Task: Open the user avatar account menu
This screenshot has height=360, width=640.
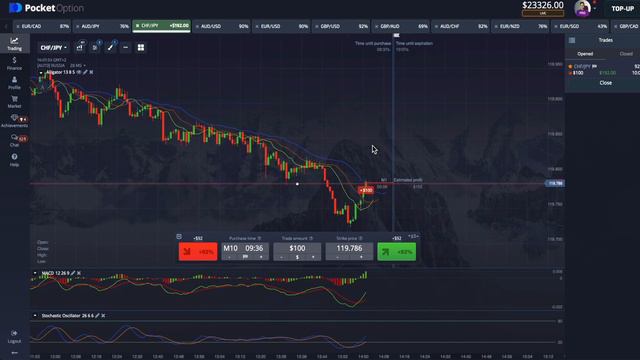Action: pyautogui.click(x=582, y=8)
